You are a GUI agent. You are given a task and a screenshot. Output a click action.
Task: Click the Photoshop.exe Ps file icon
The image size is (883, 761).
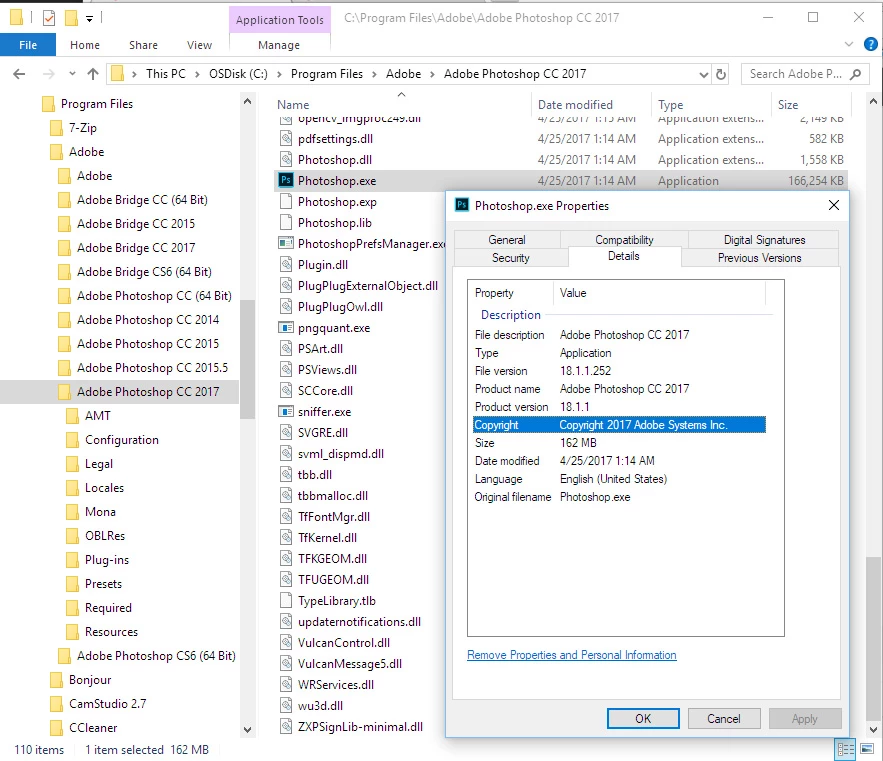pyautogui.click(x=286, y=180)
